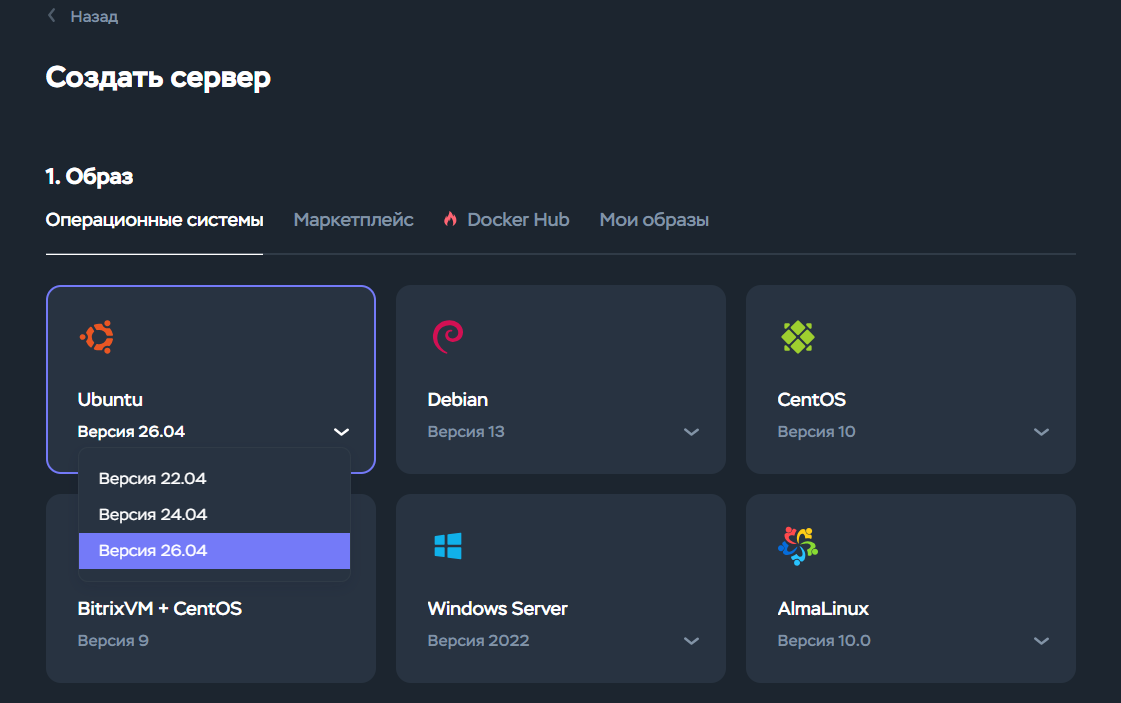Select the AlmaLinux card title
Image resolution: width=1121 pixels, height=703 pixels.
[x=823, y=609]
